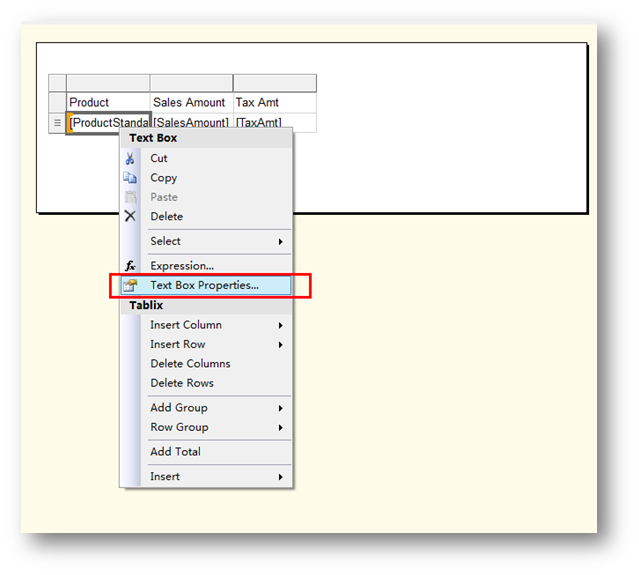Choose Delete from the Text Box menu
The image size is (639, 575).
click(207, 216)
